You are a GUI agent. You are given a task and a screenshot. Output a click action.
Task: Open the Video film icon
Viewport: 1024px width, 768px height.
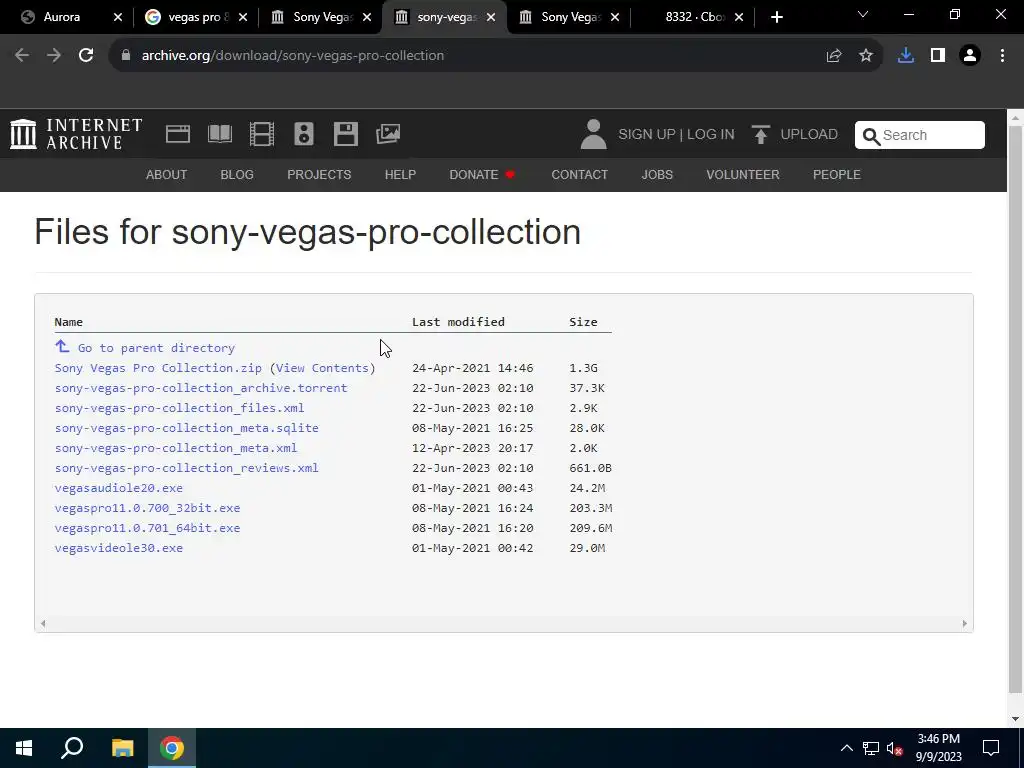tap(262, 134)
